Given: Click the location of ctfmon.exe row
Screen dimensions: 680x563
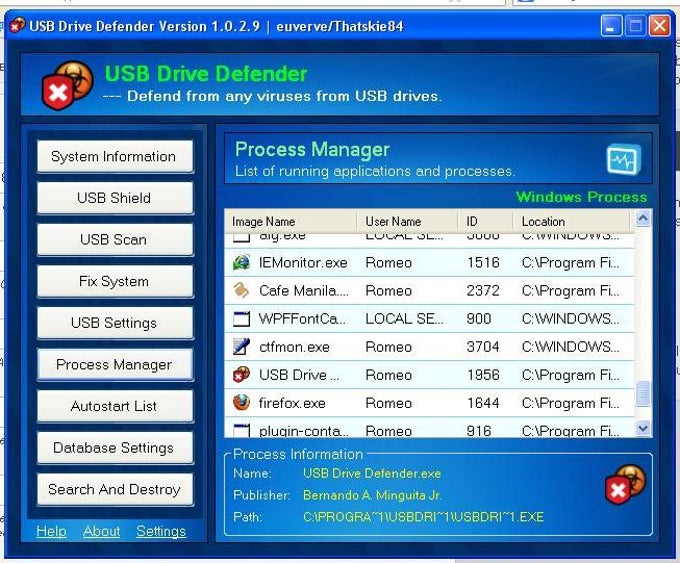Looking at the screenshot, I should click(570, 347).
